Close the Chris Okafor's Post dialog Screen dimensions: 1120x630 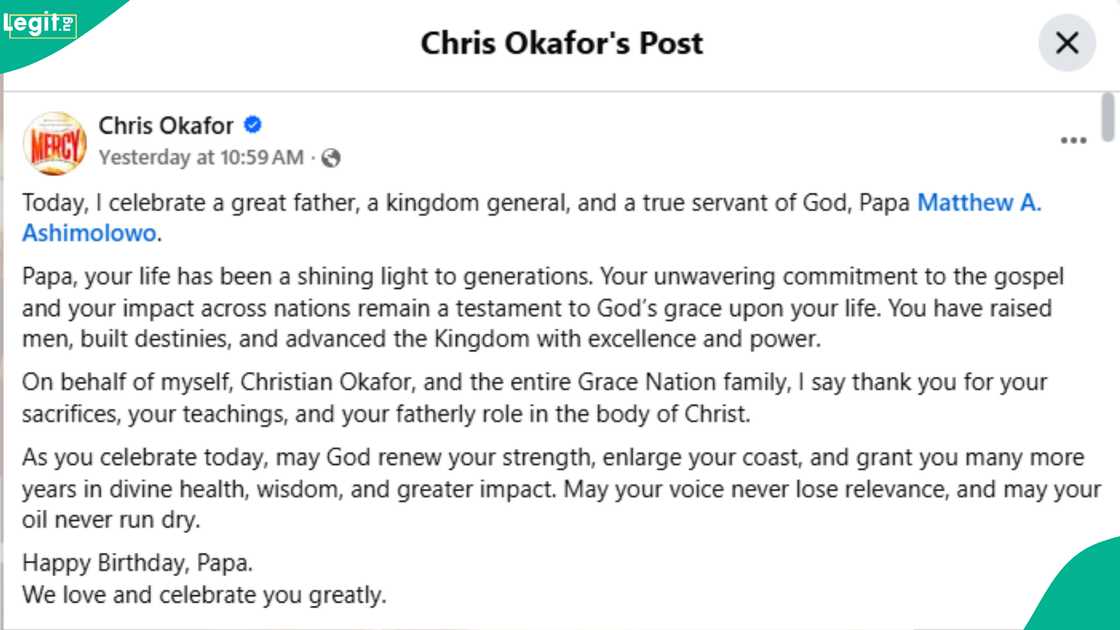click(x=1066, y=43)
